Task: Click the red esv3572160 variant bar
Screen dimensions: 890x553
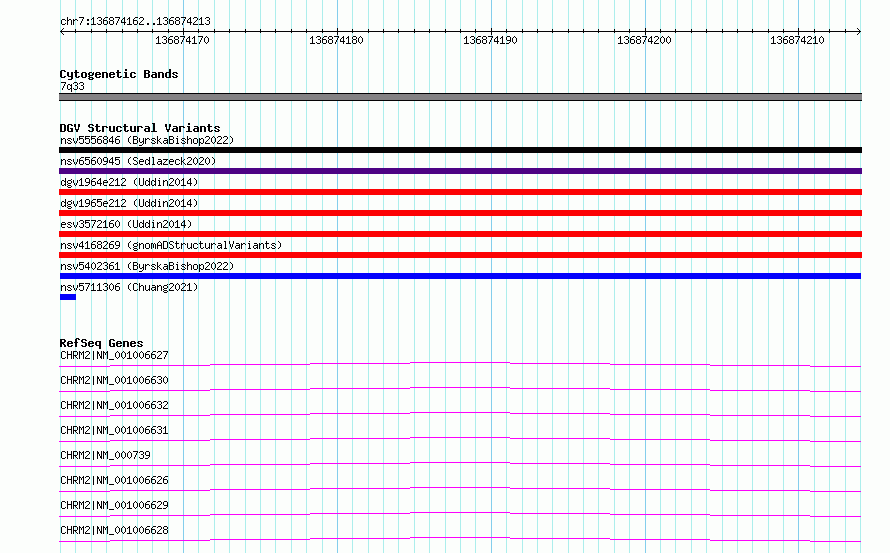Action: tap(460, 234)
